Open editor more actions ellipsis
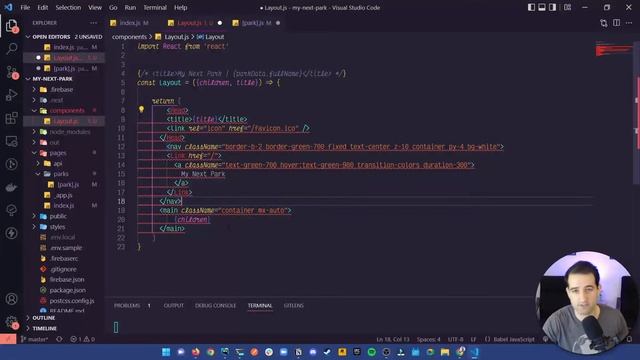 pyautogui.click(x=629, y=23)
